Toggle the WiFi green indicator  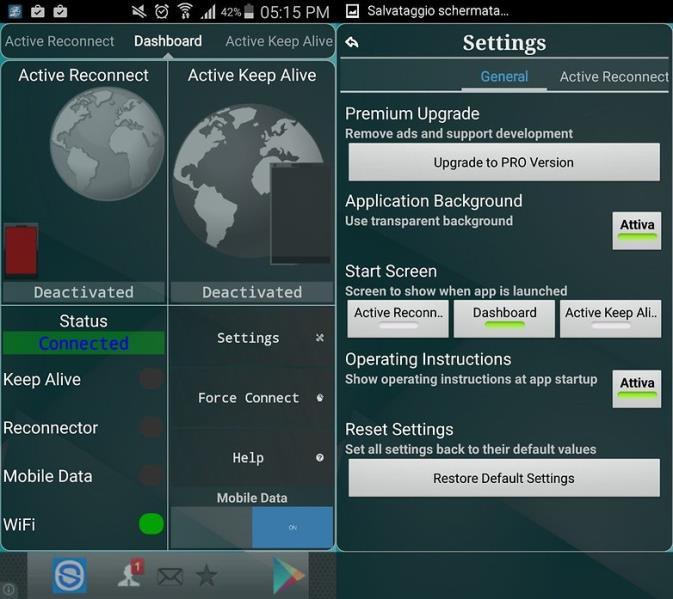(x=151, y=524)
